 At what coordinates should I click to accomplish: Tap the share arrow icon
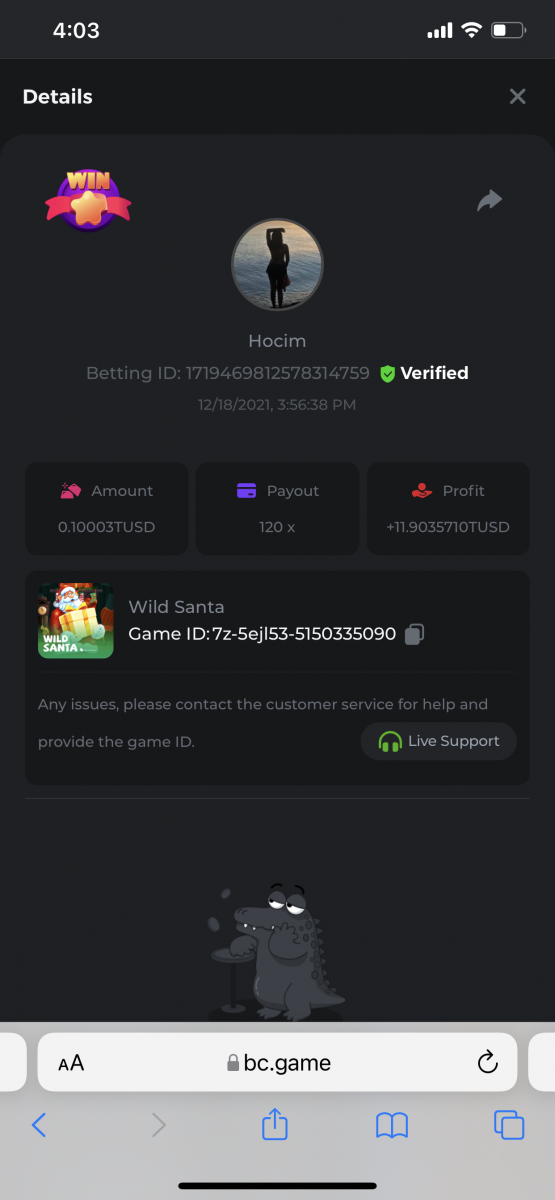point(489,201)
